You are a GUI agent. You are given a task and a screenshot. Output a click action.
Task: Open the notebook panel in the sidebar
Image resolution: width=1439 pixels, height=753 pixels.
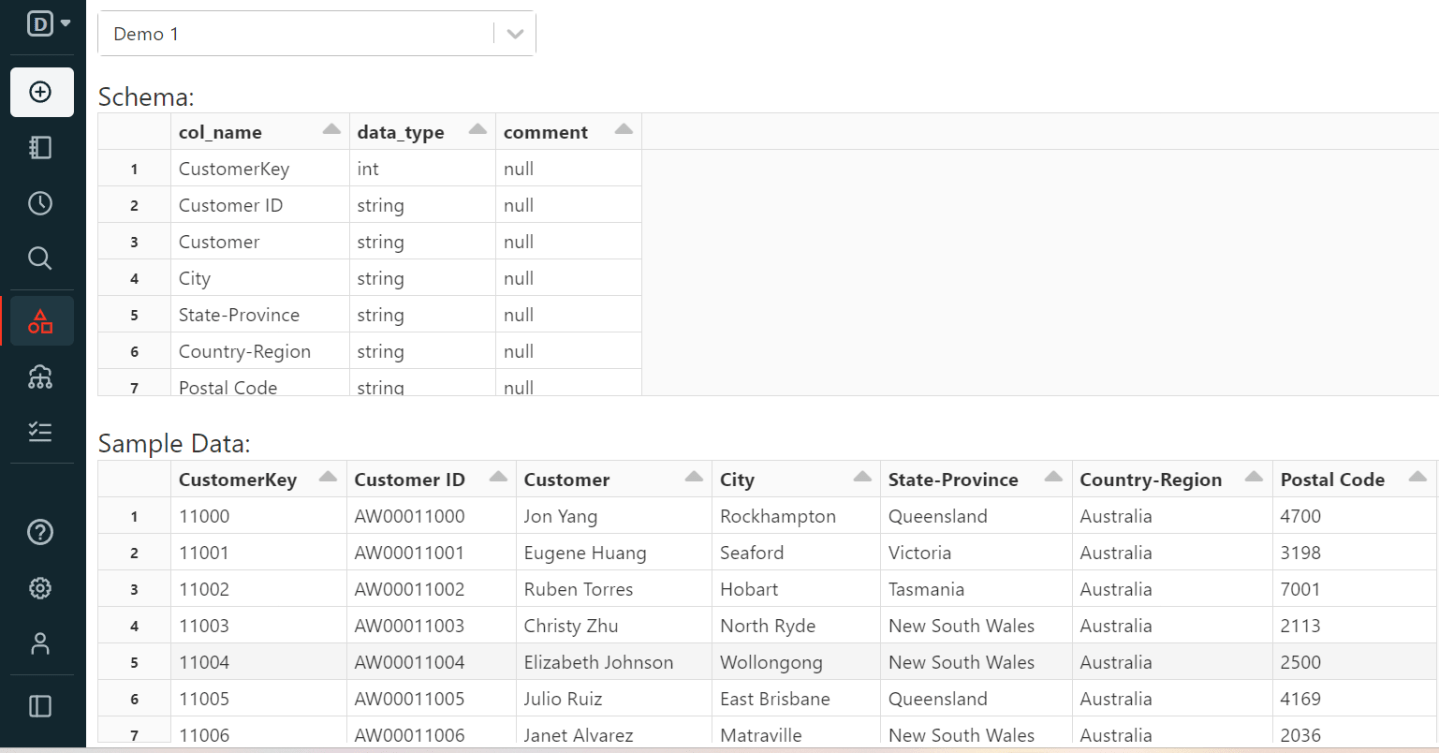(41, 147)
